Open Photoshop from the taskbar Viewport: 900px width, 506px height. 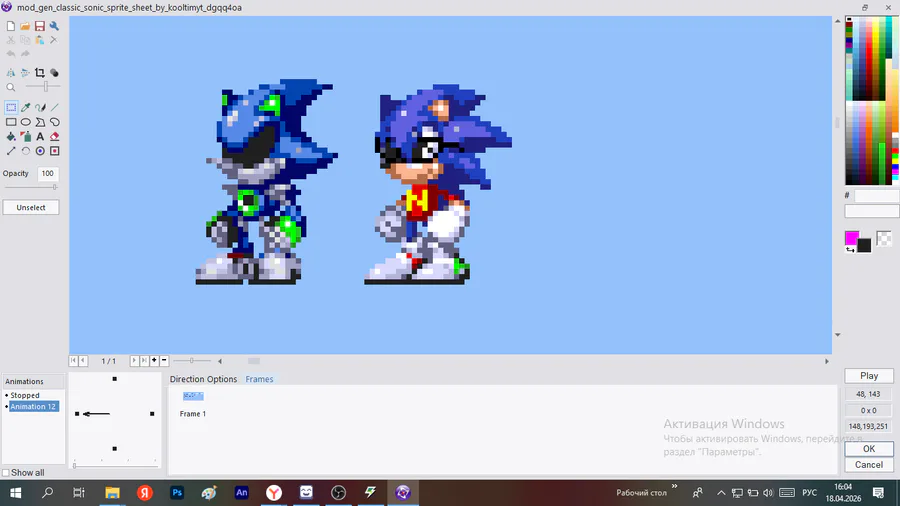point(177,492)
